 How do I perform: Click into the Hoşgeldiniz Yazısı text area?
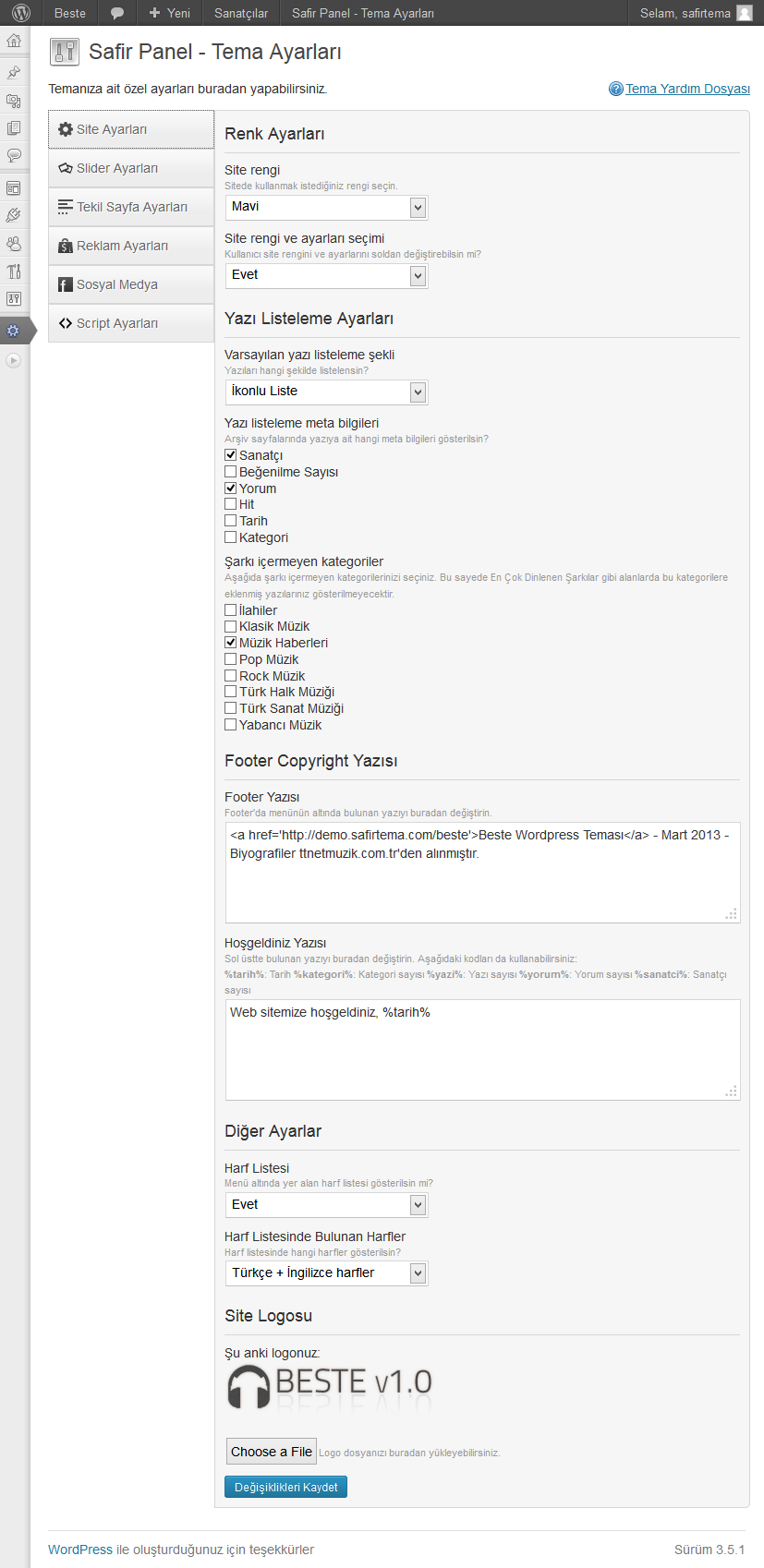(x=482, y=1050)
